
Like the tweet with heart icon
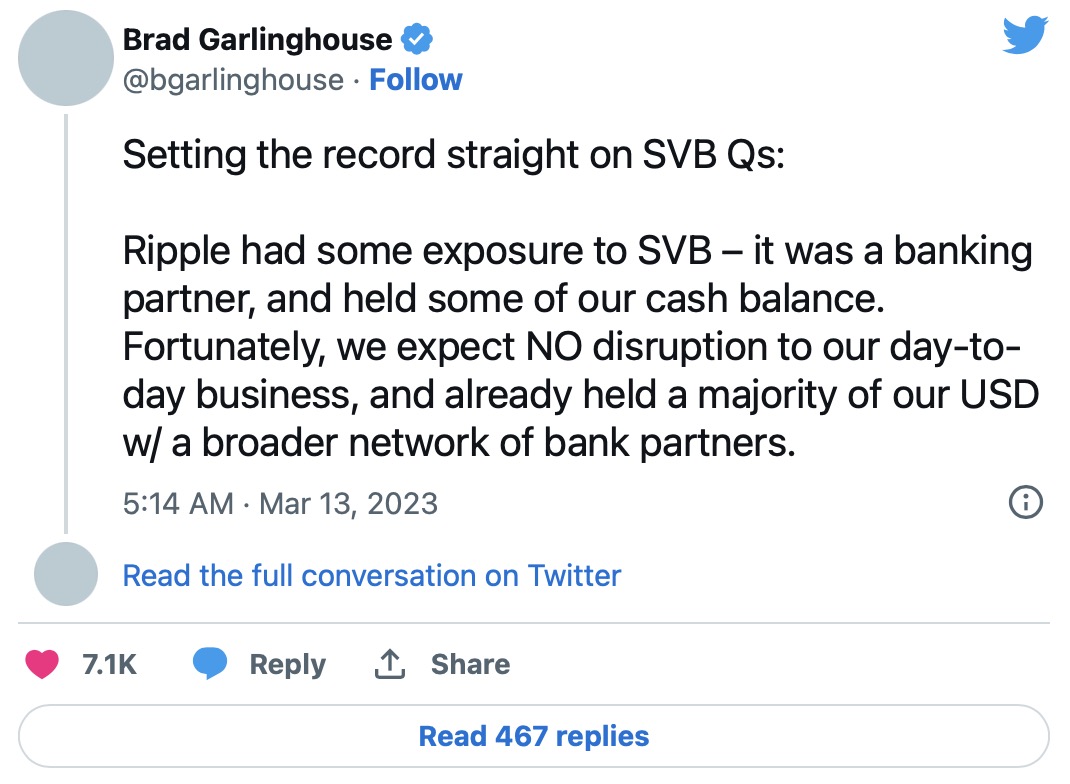(x=42, y=665)
